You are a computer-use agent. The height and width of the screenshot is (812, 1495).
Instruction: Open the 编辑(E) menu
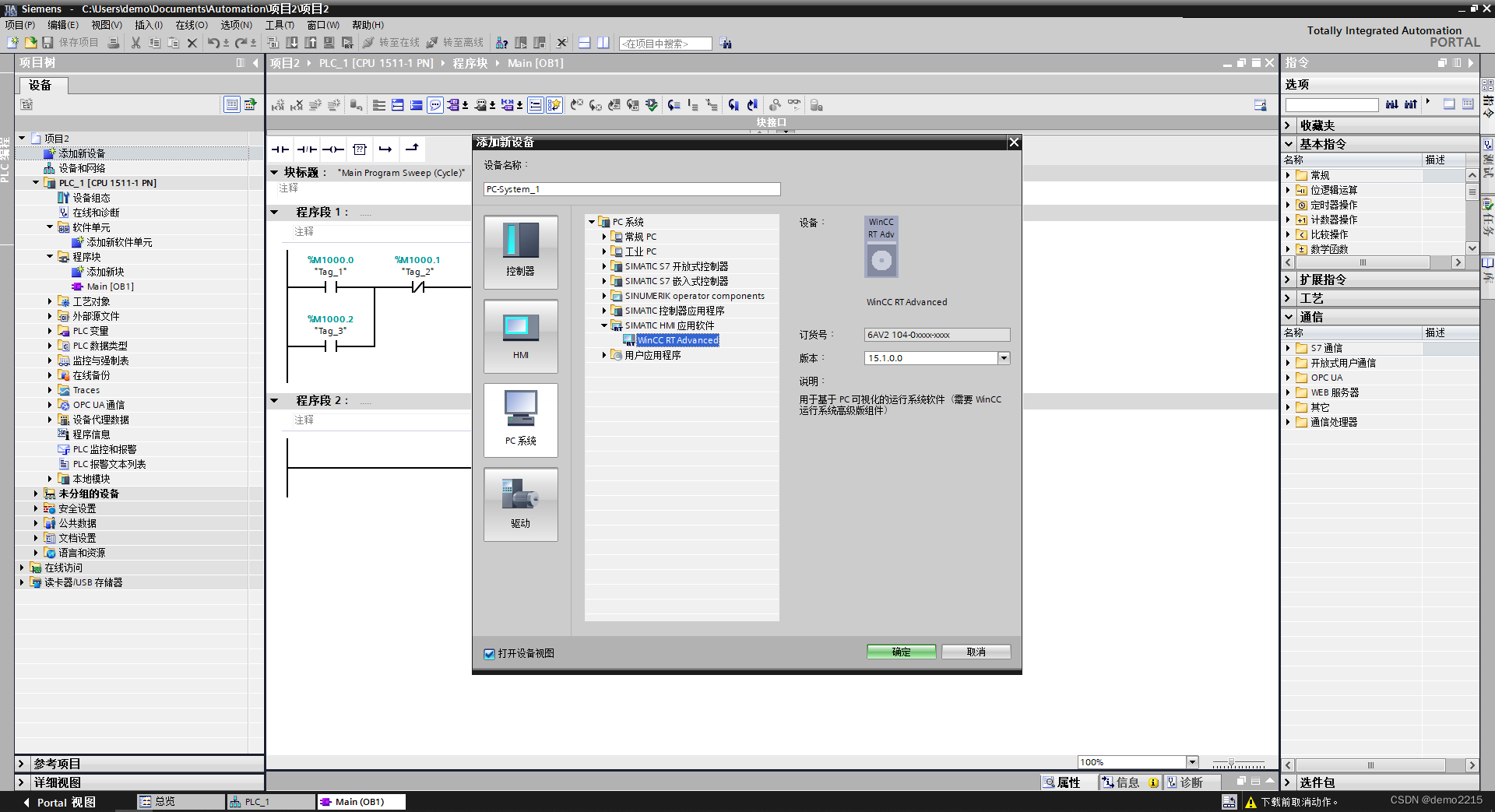coord(63,25)
